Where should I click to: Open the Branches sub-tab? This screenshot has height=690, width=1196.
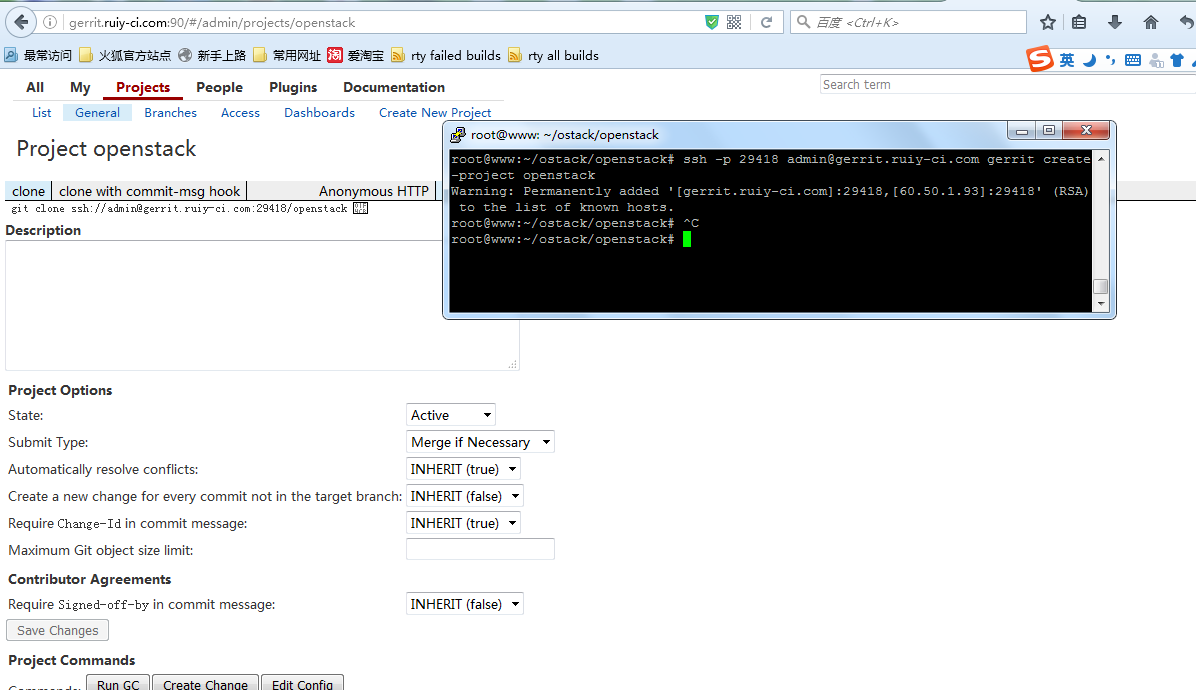coord(170,112)
